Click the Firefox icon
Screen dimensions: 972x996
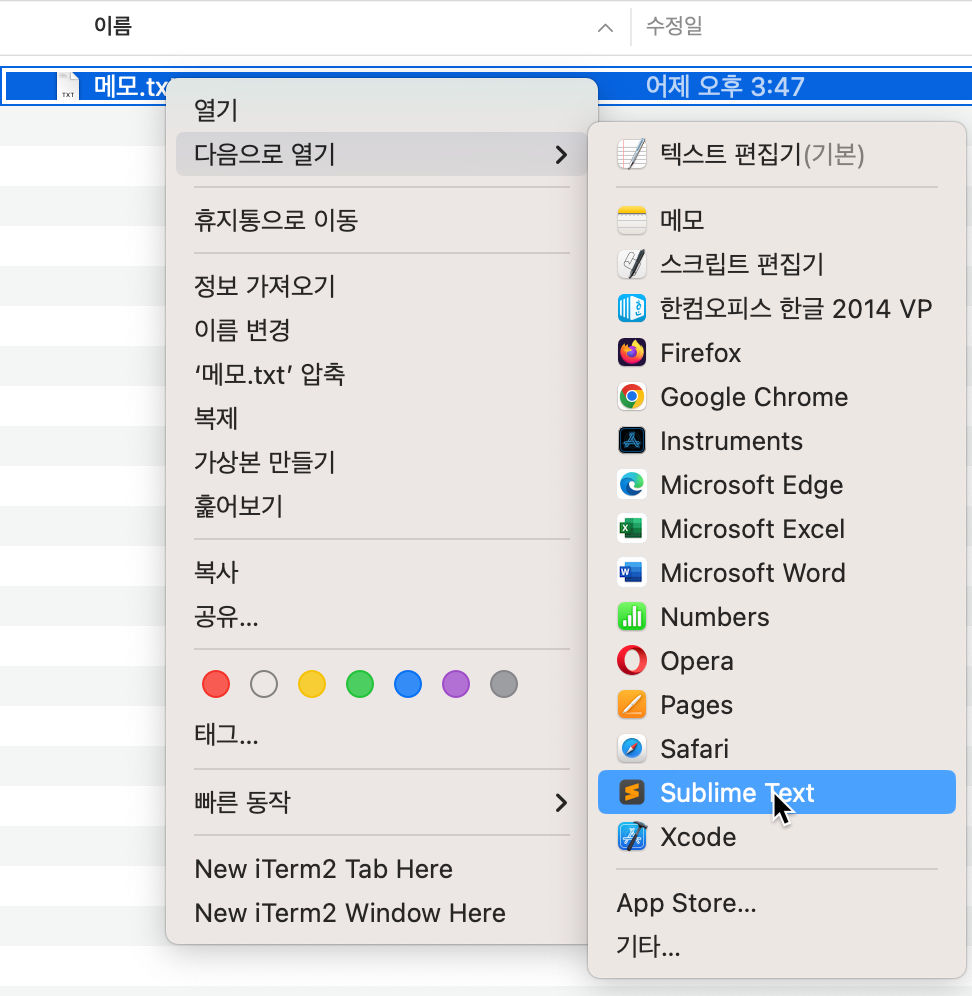coord(631,353)
